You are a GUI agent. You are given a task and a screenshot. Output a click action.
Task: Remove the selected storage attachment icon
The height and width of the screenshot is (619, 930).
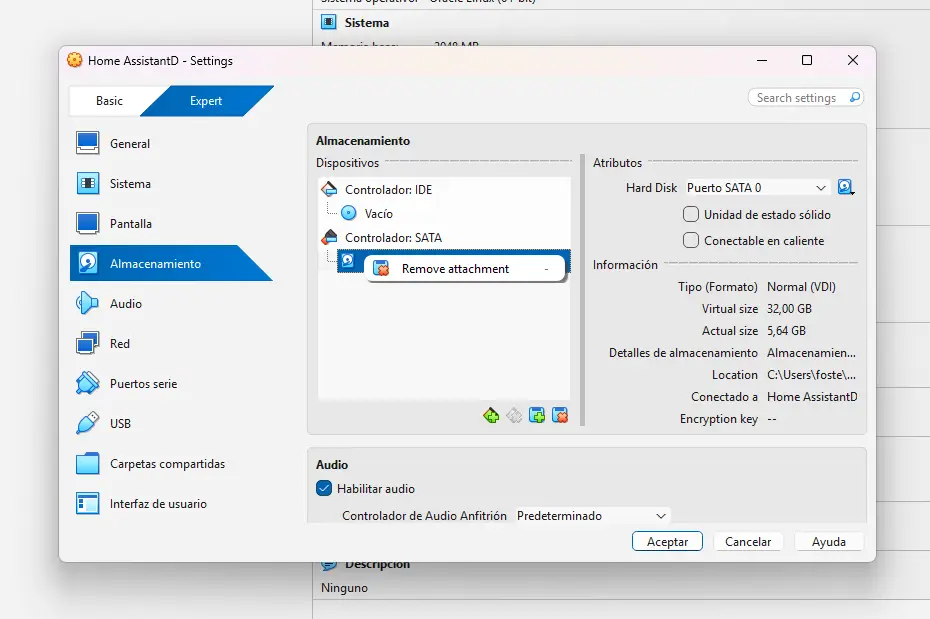click(560, 415)
